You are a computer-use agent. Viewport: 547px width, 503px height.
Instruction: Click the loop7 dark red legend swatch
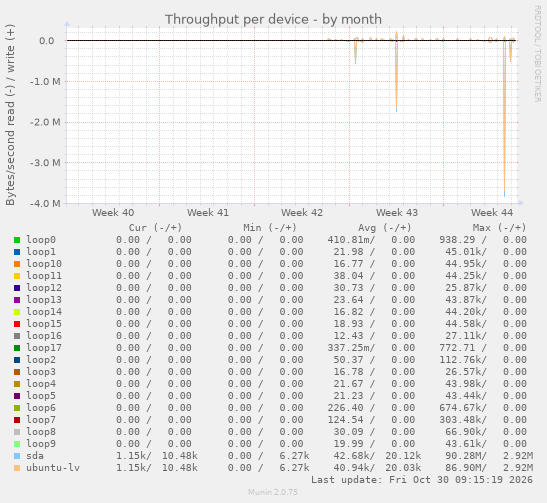[17, 420]
